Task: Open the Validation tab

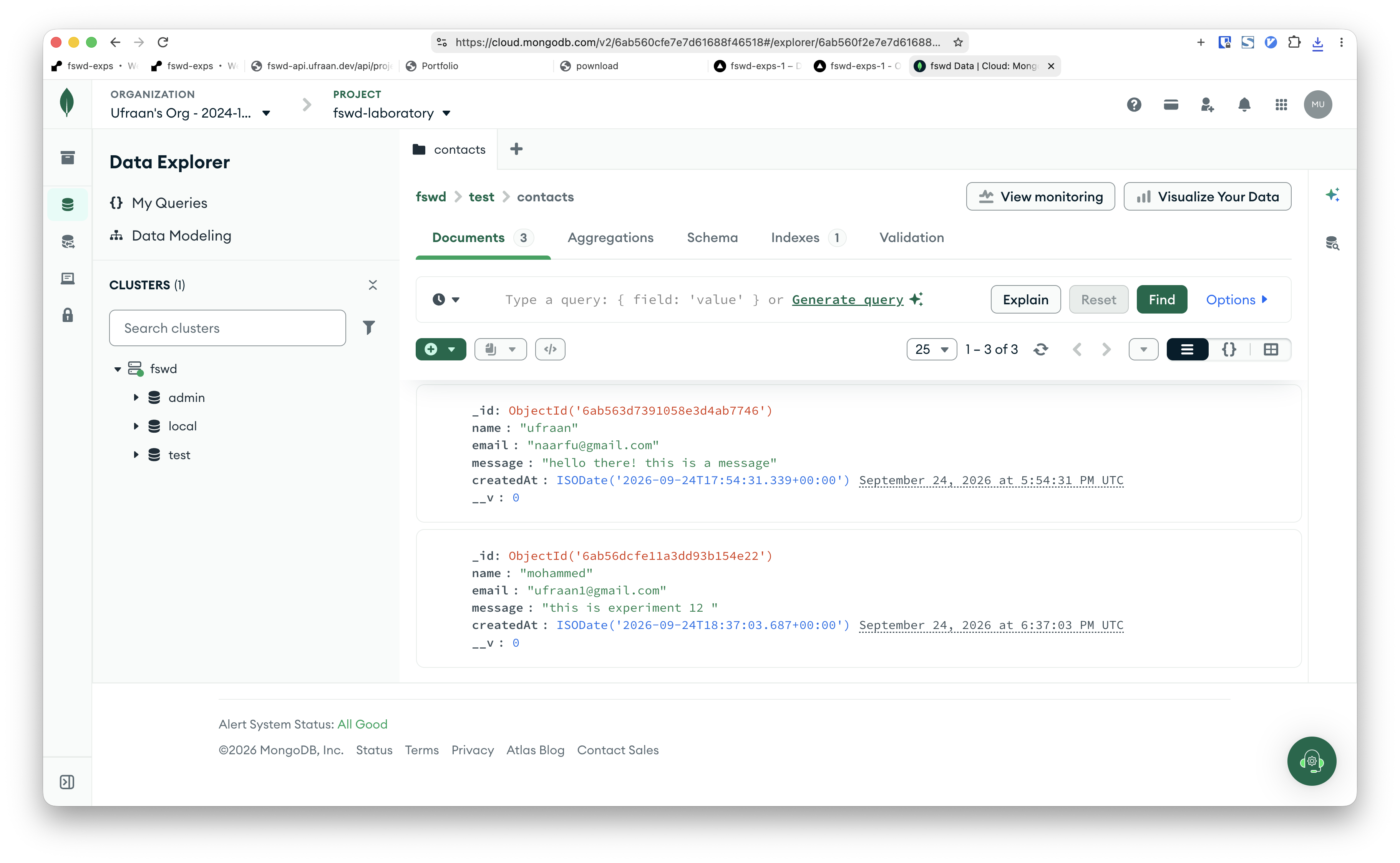Action: coord(911,237)
